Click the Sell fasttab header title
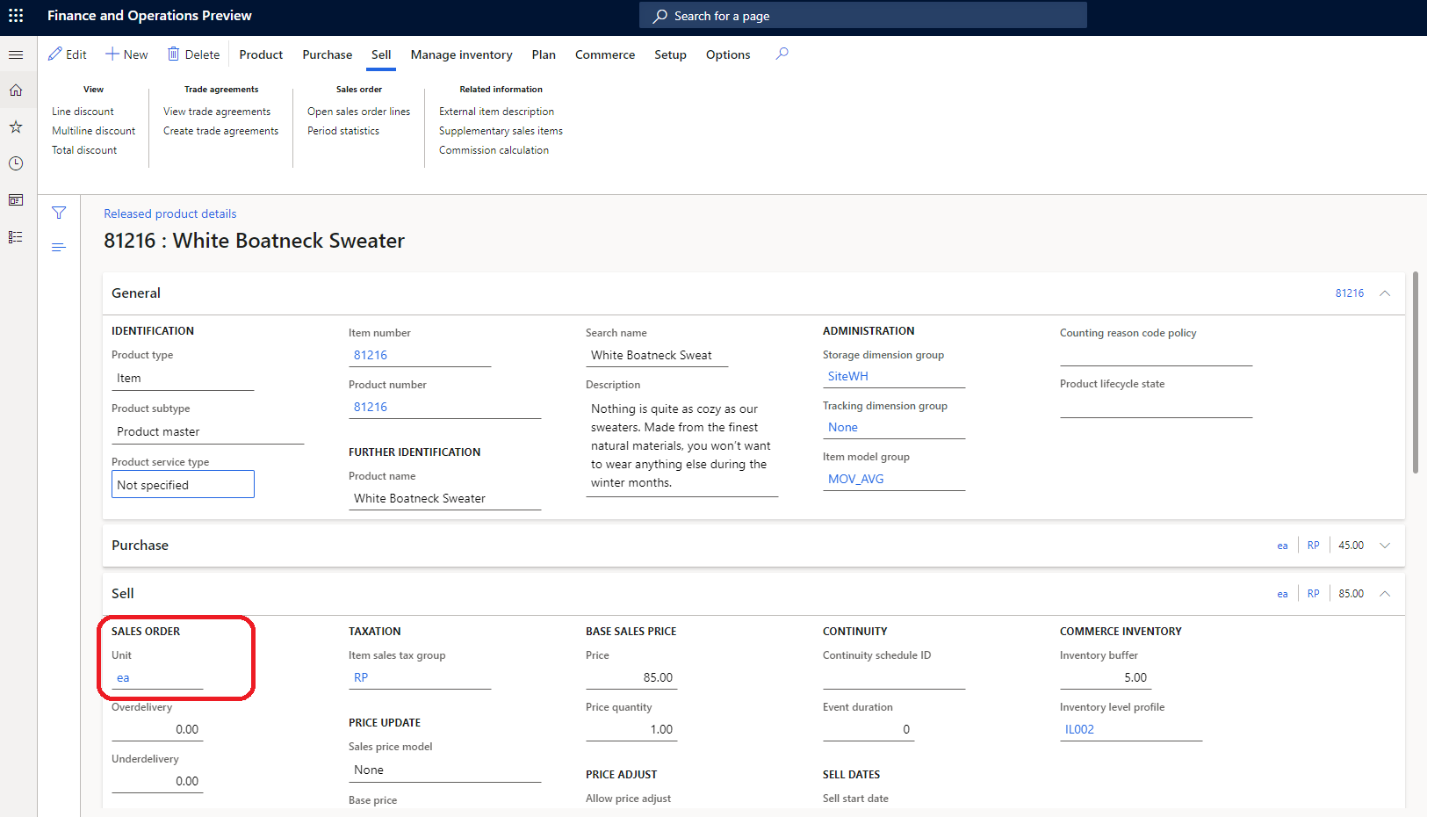Viewport: 1456px width, 817px height. pyautogui.click(x=123, y=594)
